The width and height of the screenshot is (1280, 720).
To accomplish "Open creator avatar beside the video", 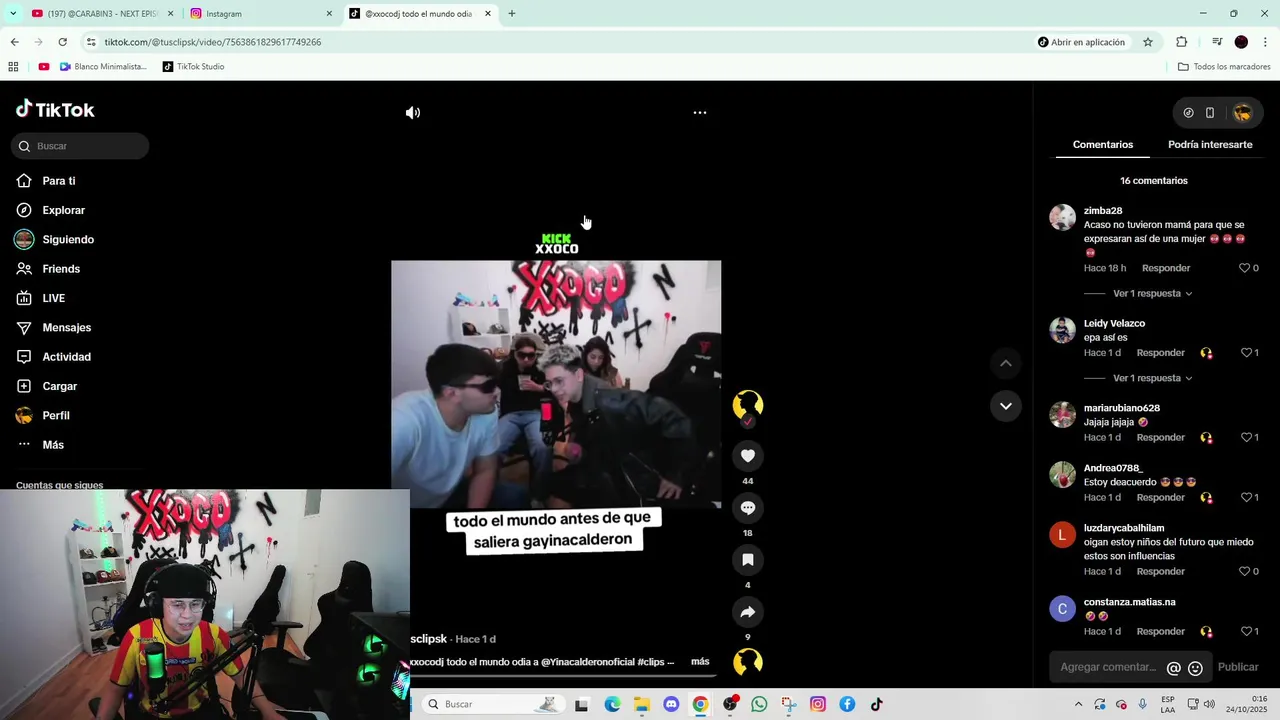I will [x=747, y=404].
